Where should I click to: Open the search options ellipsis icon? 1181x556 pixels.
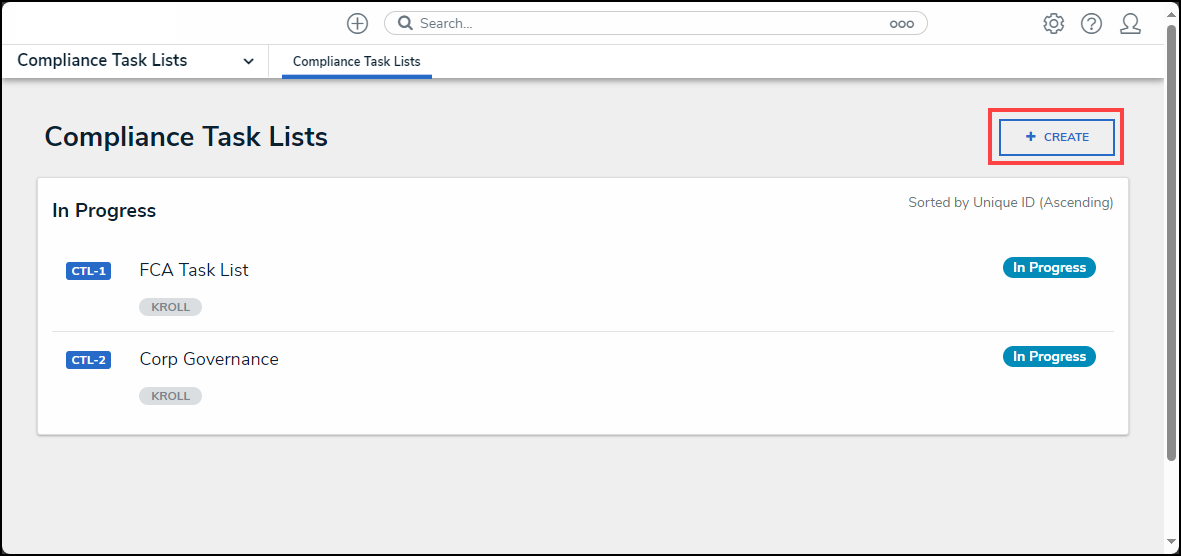(901, 24)
